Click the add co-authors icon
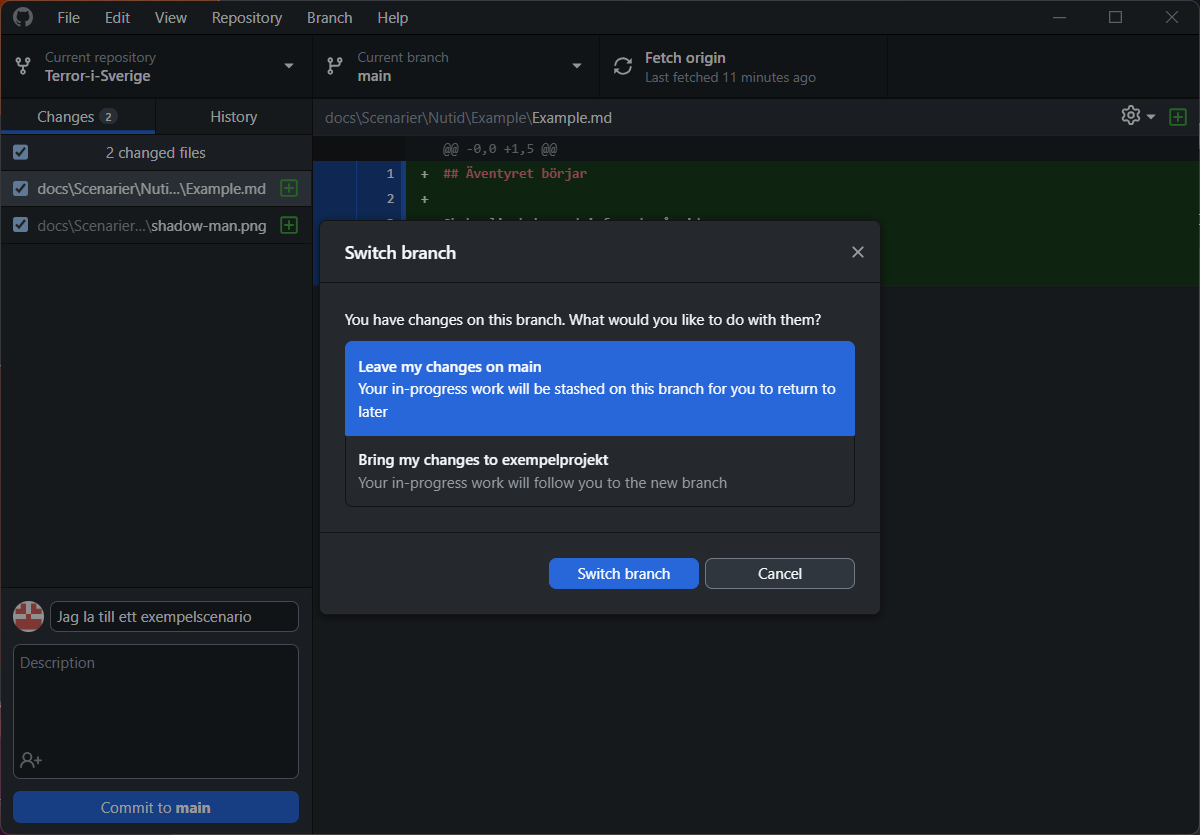The width and height of the screenshot is (1200, 835). 31,760
